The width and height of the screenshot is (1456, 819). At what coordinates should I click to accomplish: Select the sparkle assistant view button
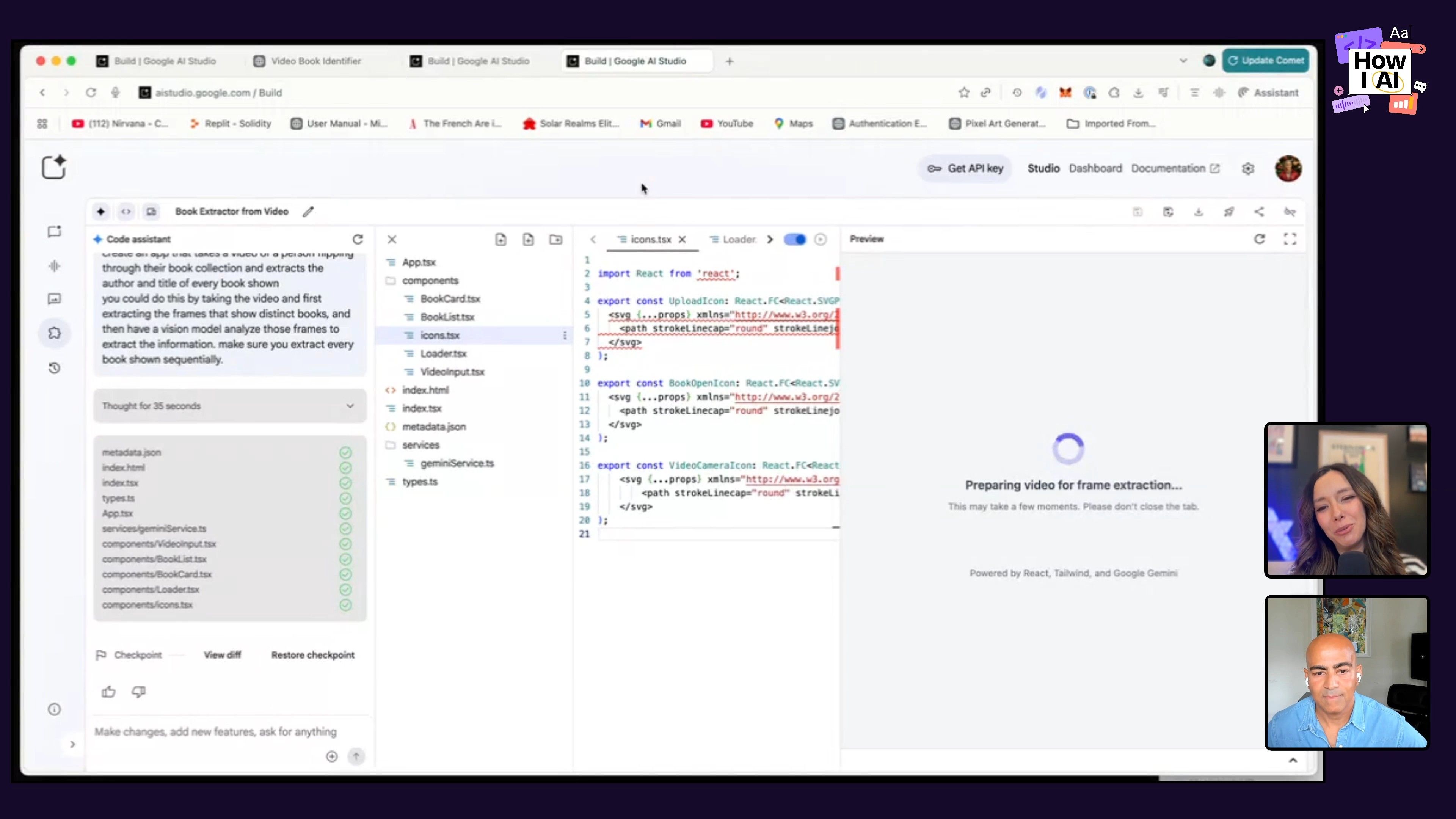[x=100, y=212]
